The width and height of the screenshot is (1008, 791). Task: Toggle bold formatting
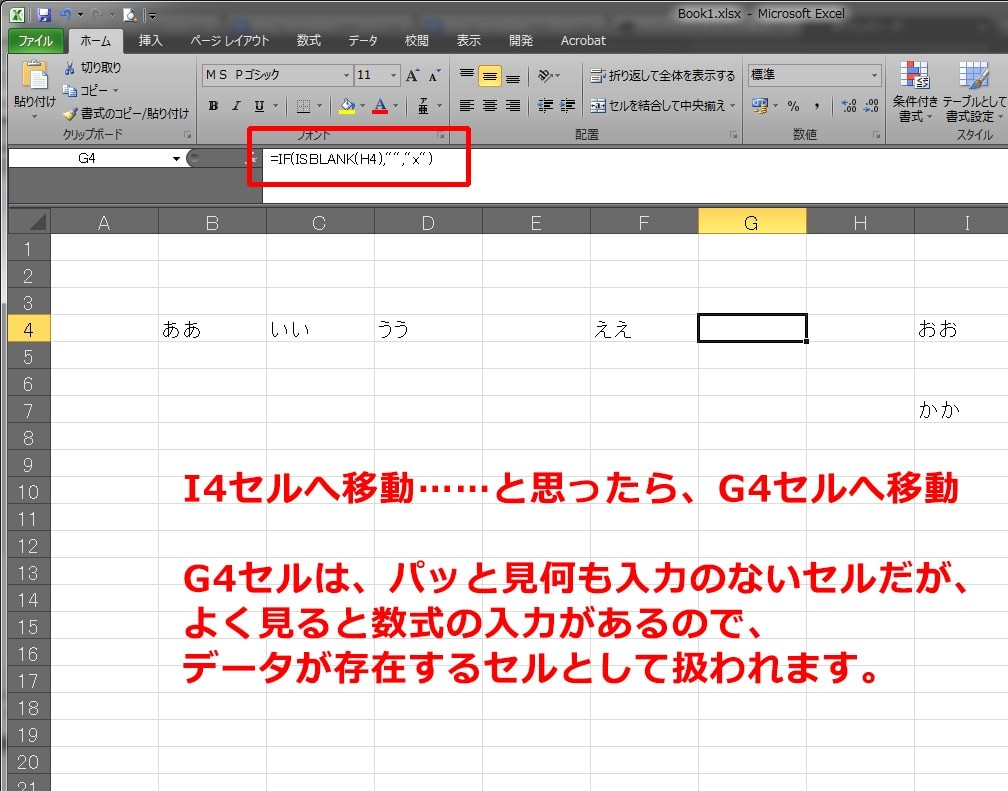[214, 105]
